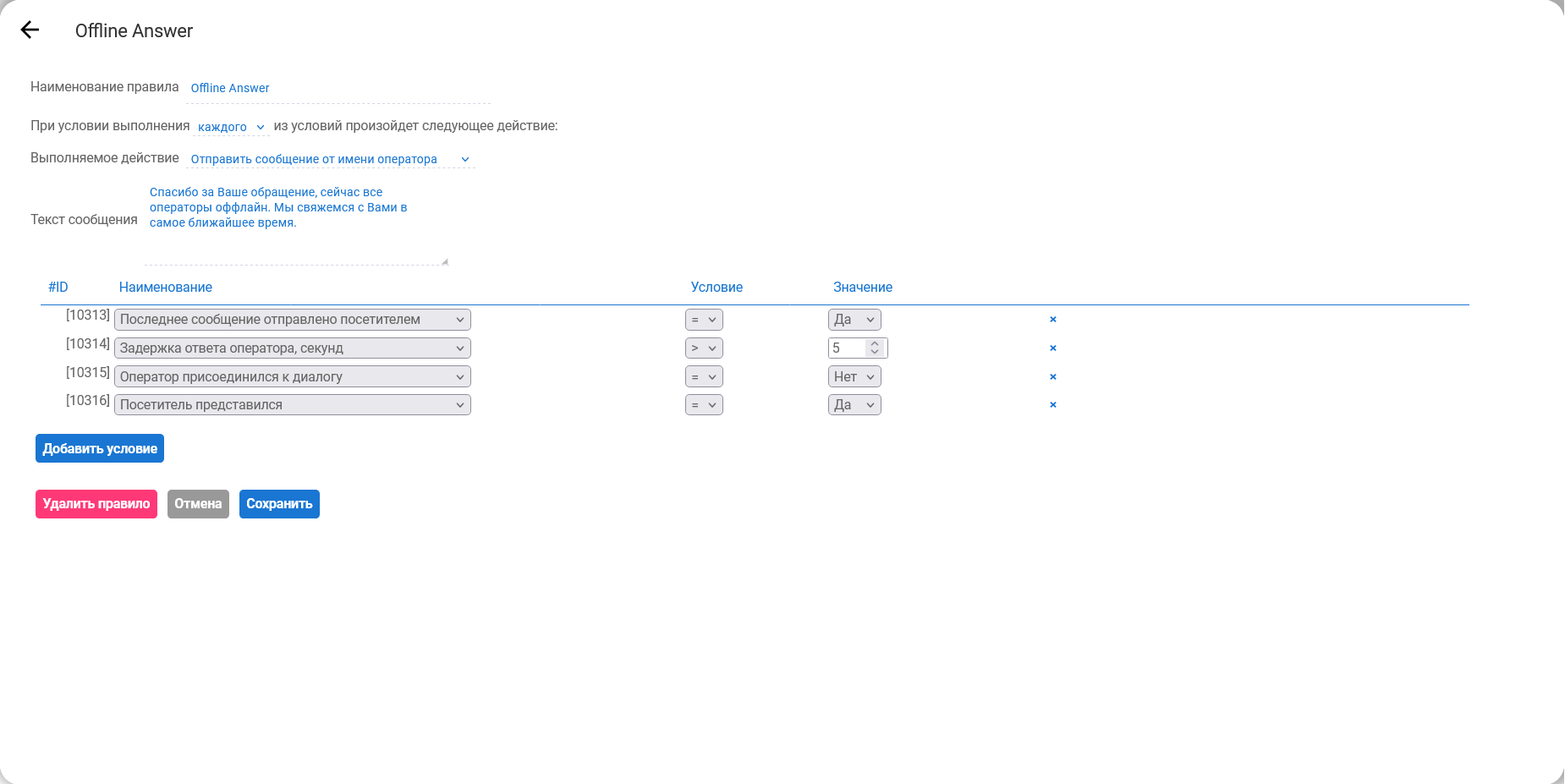
Task: Expand the 'Выполняемое действие' action dropdown
Action: coord(330,159)
